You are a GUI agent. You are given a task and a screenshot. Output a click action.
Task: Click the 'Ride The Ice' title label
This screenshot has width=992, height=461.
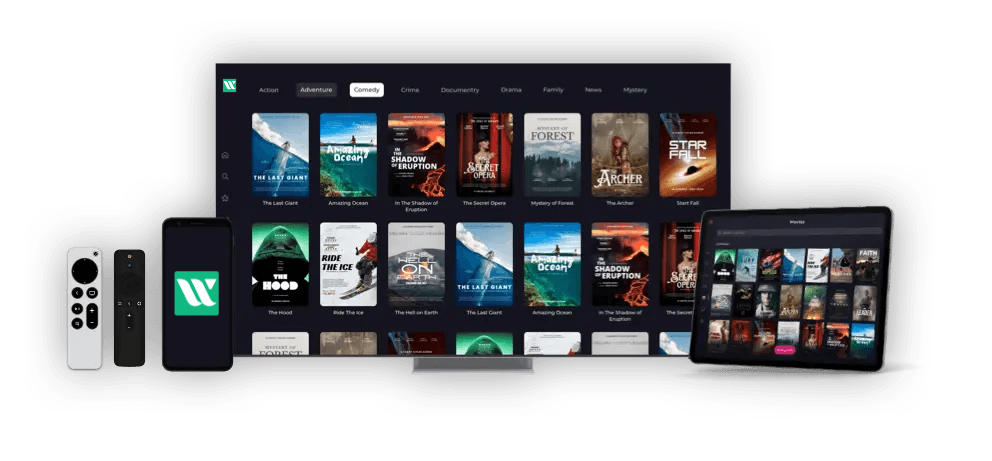348,312
